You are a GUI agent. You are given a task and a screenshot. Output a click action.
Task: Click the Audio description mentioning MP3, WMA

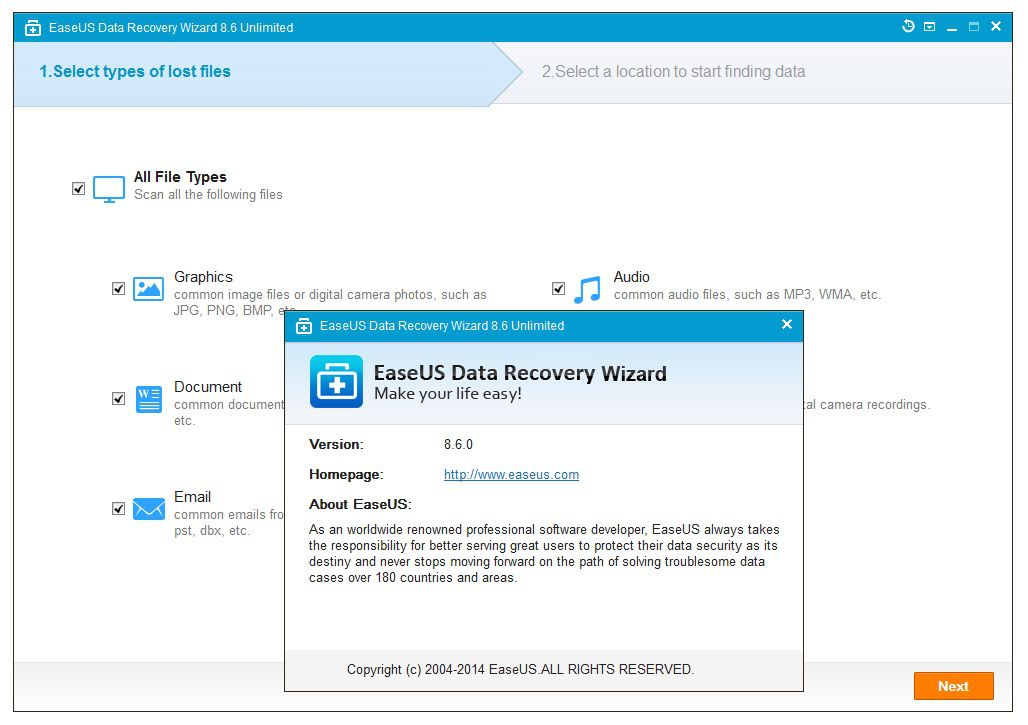(x=747, y=295)
